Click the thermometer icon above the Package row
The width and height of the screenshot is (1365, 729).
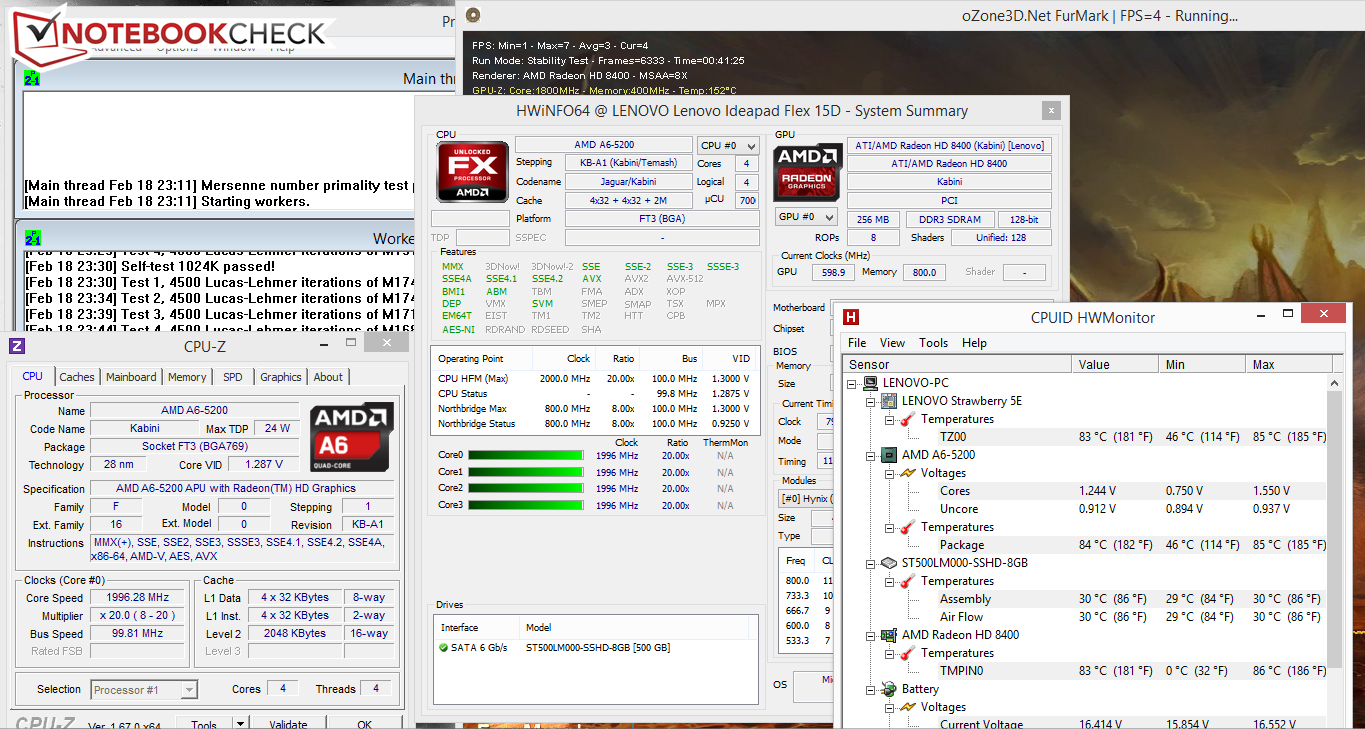(907, 527)
